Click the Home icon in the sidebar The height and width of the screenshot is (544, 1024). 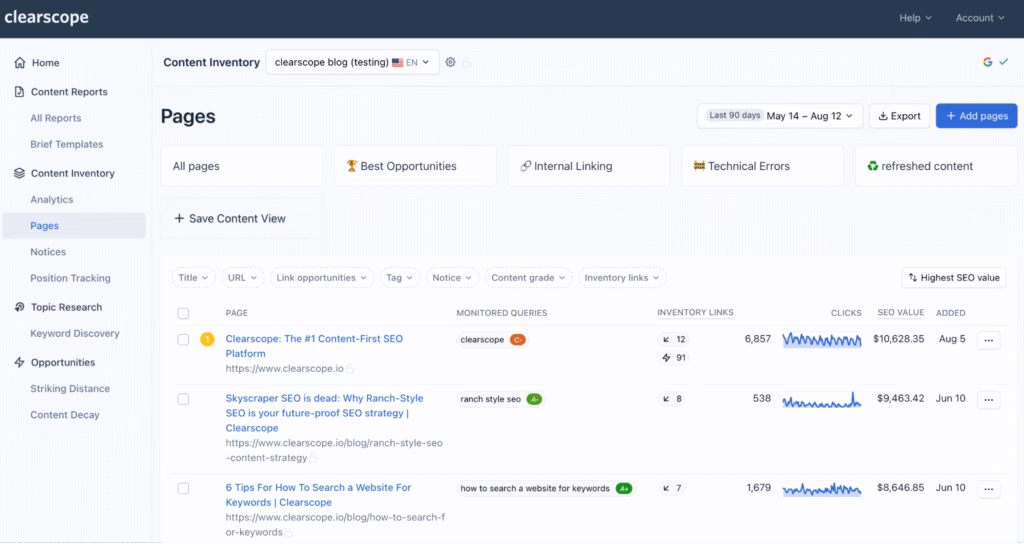point(20,63)
